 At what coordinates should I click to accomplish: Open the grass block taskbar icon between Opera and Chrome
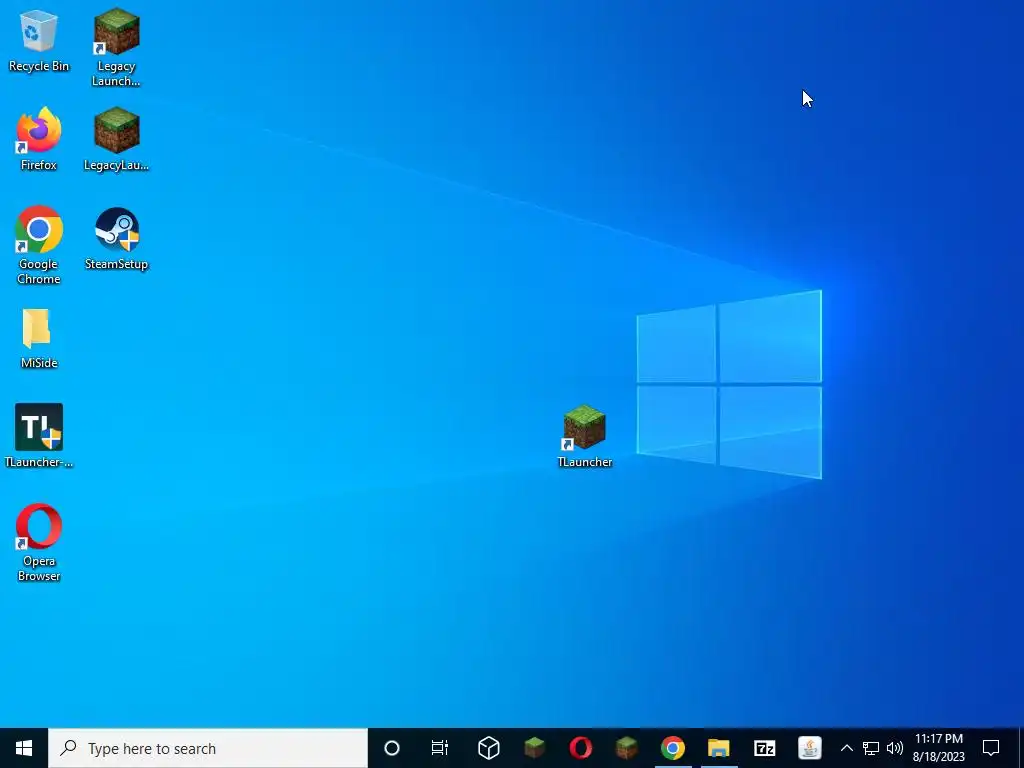626,748
